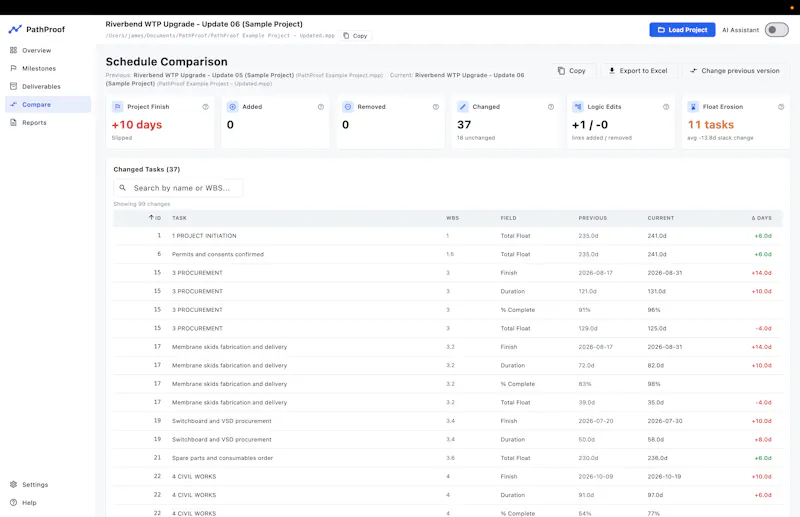800x517 pixels.
Task: Open the Overview page
Action: point(36,51)
